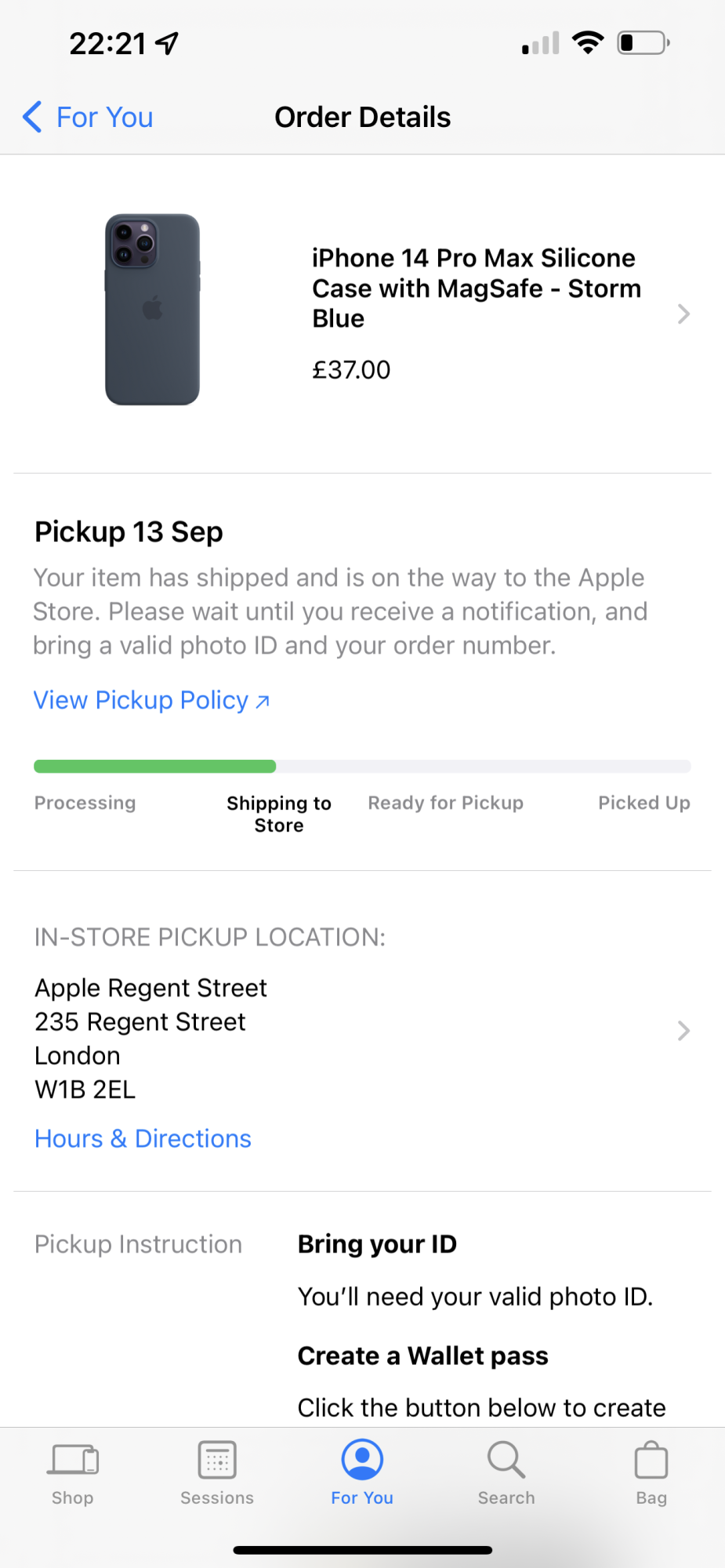Tap the Wi-Fi status icon
725x1568 pixels.
pyautogui.click(x=588, y=42)
